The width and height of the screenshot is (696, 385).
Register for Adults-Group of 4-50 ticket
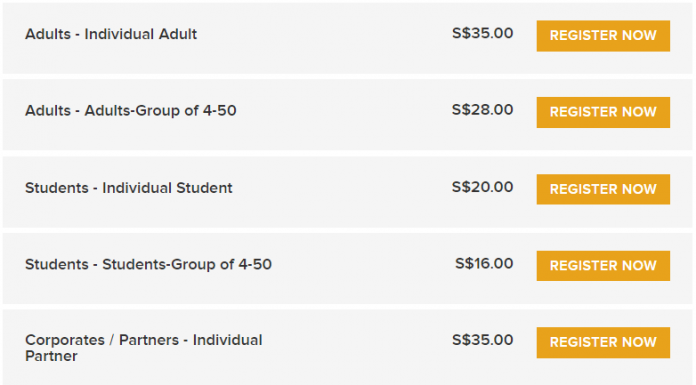603,112
